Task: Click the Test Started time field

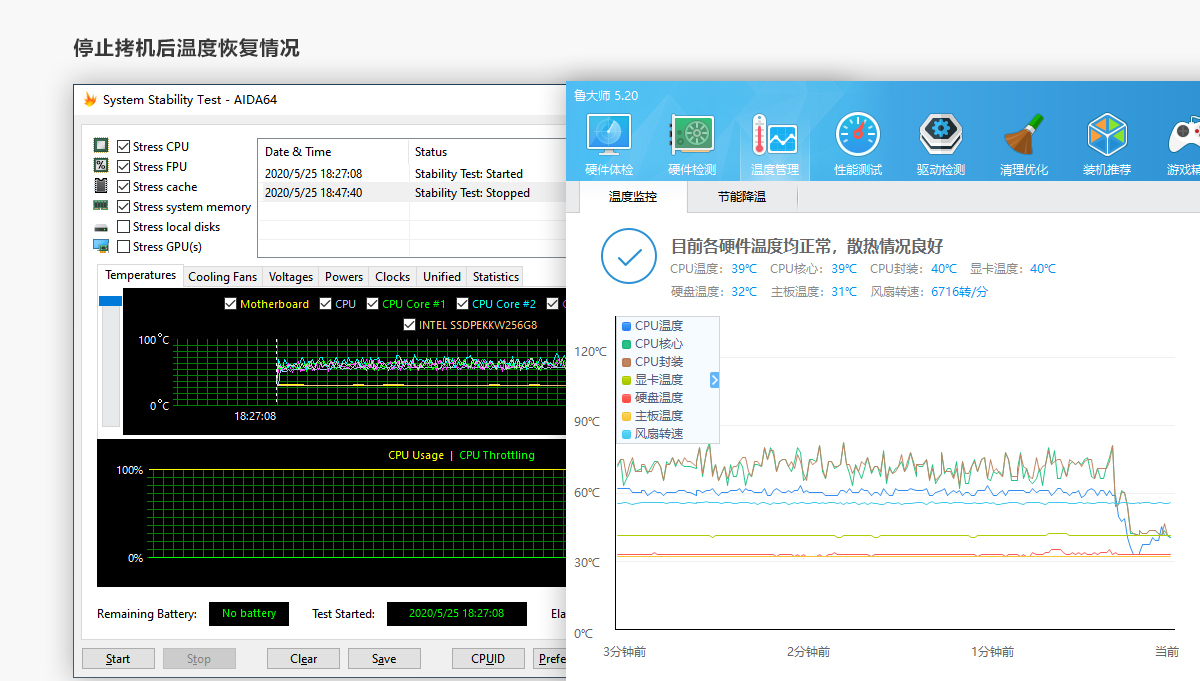Action: (x=456, y=613)
